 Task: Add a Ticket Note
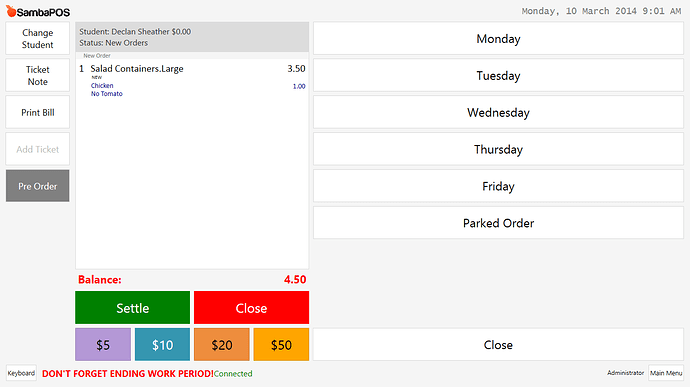[x=37, y=75]
